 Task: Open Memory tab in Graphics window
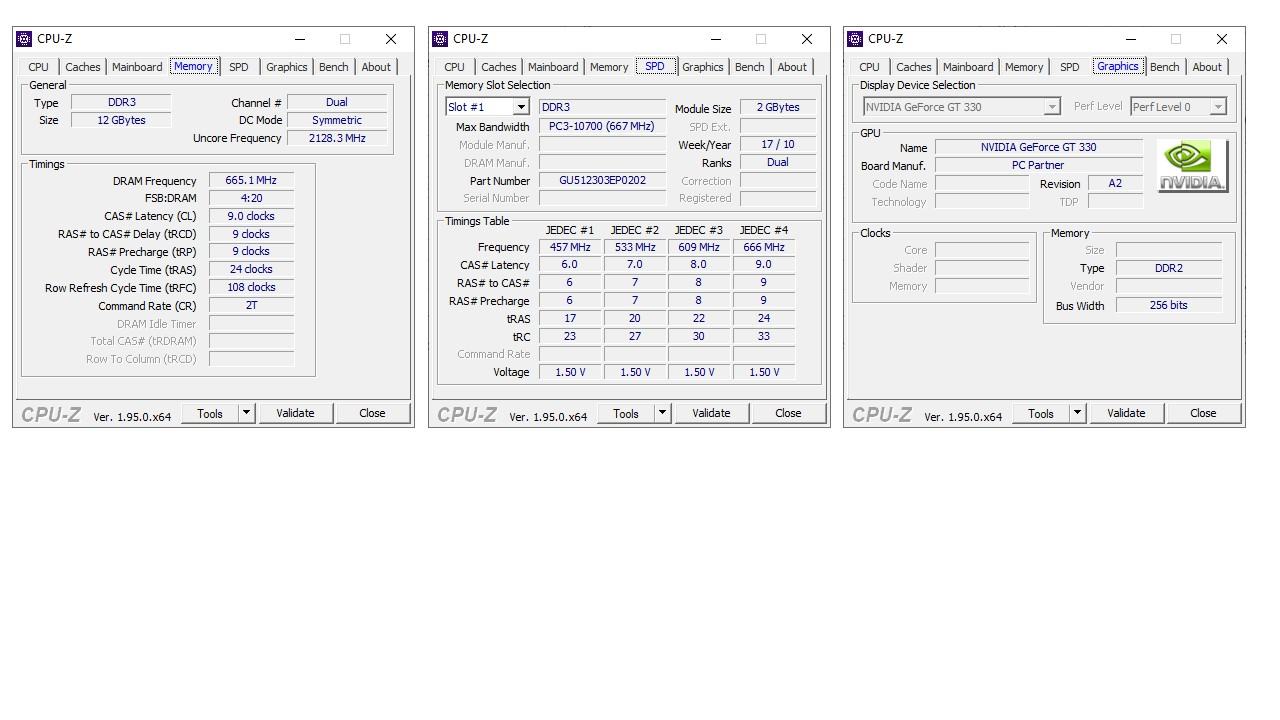(1024, 67)
